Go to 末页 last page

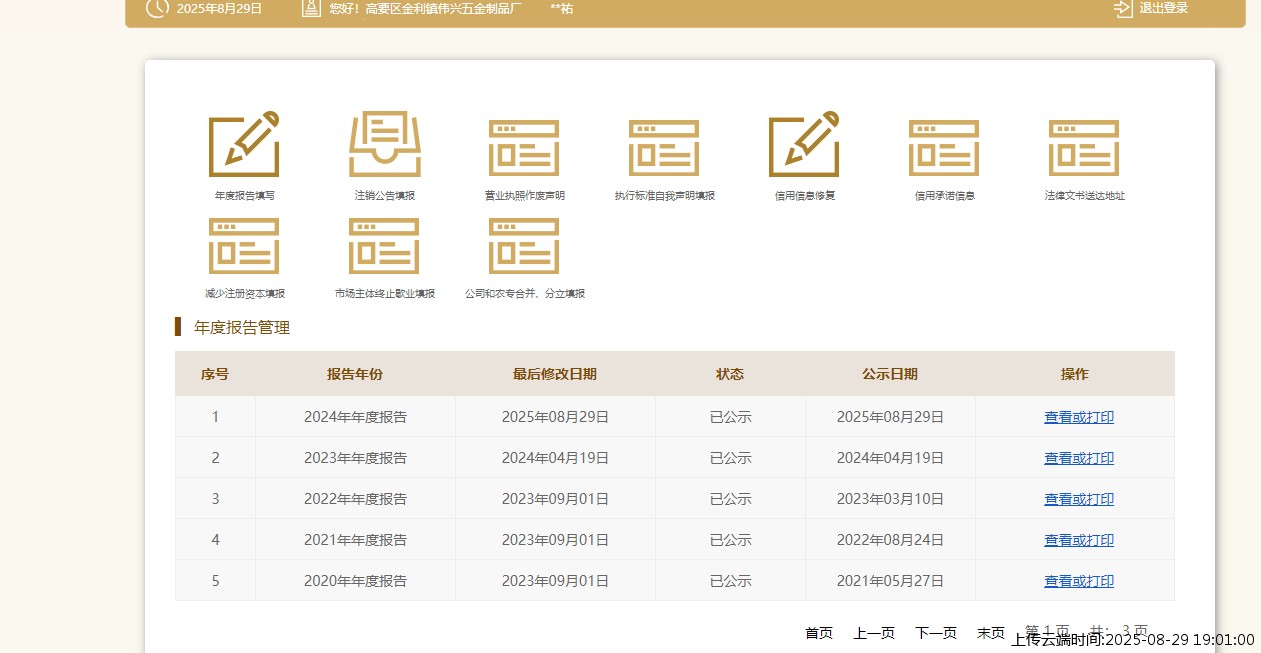(991, 633)
